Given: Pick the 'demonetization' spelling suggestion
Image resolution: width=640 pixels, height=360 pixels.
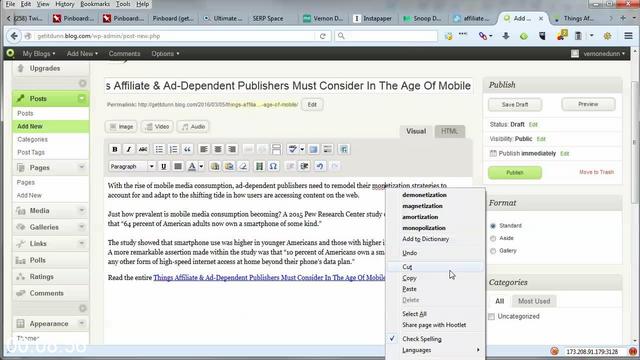Looking at the screenshot, I should 436,195.
